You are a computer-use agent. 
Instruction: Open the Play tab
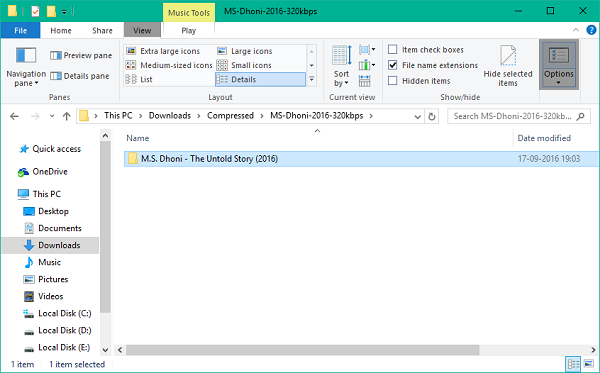[x=189, y=30]
